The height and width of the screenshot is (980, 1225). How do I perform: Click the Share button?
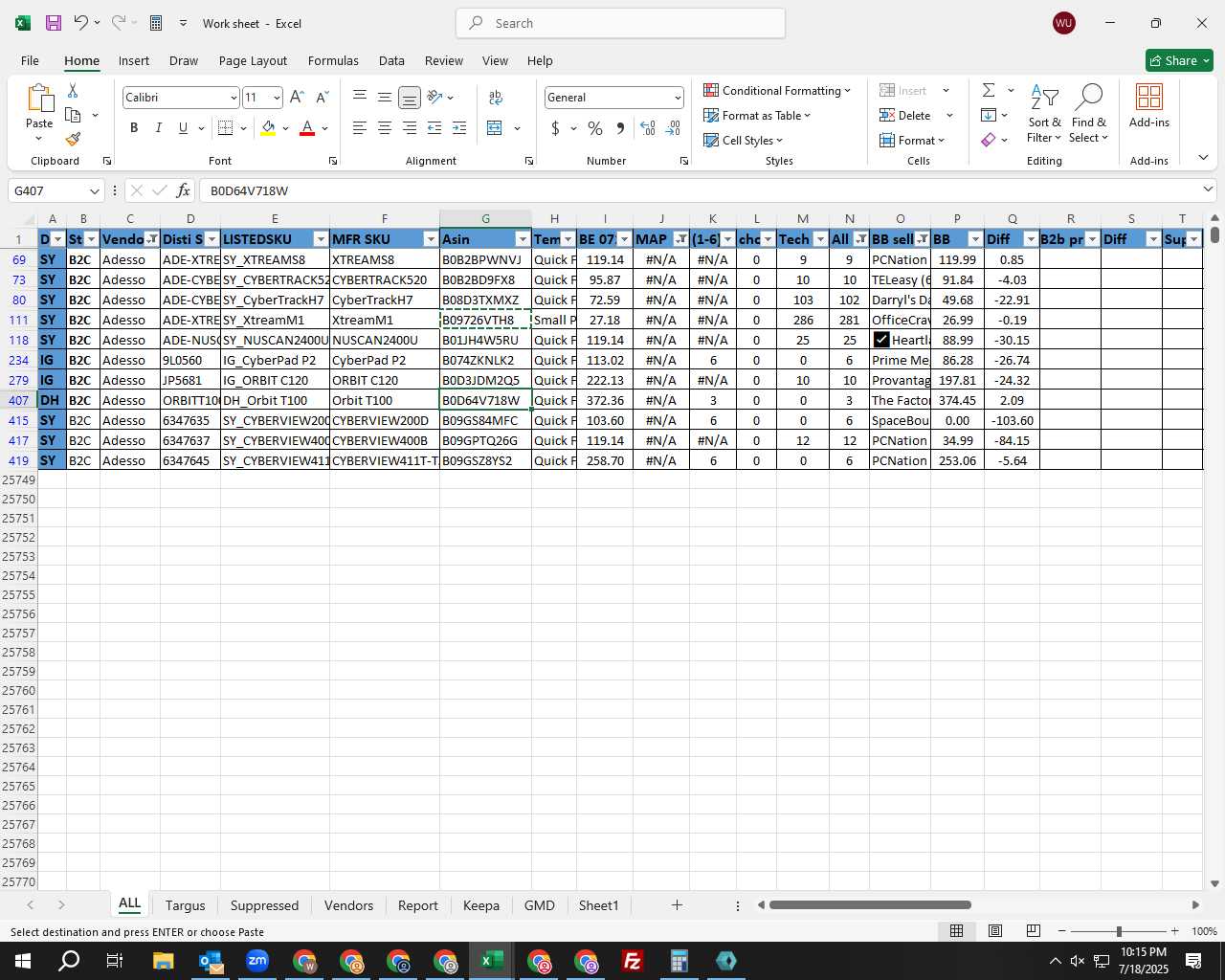[x=1180, y=60]
